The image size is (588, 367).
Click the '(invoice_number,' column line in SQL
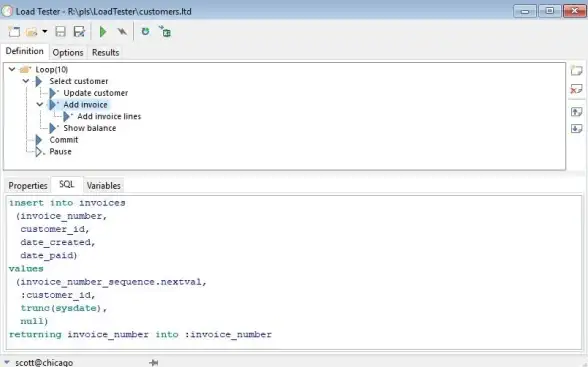tap(61, 216)
